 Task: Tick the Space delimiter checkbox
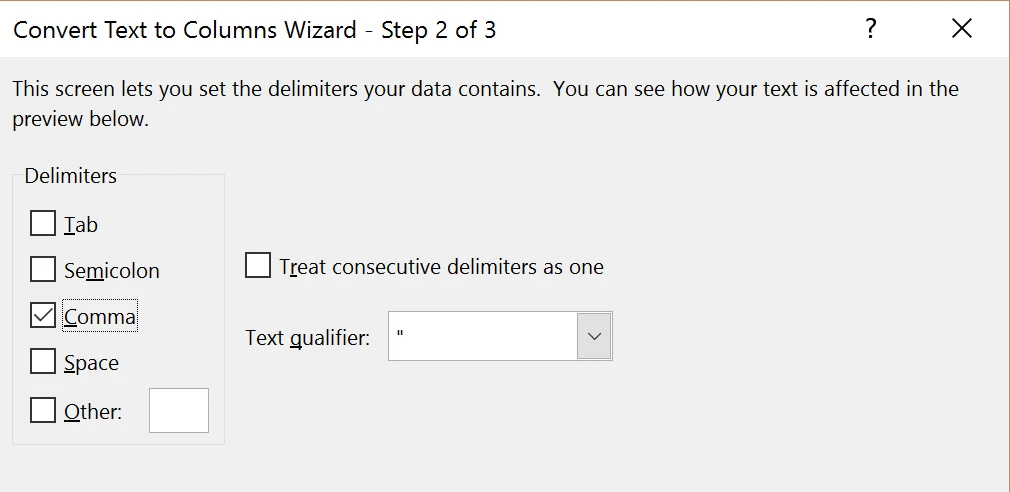43,361
